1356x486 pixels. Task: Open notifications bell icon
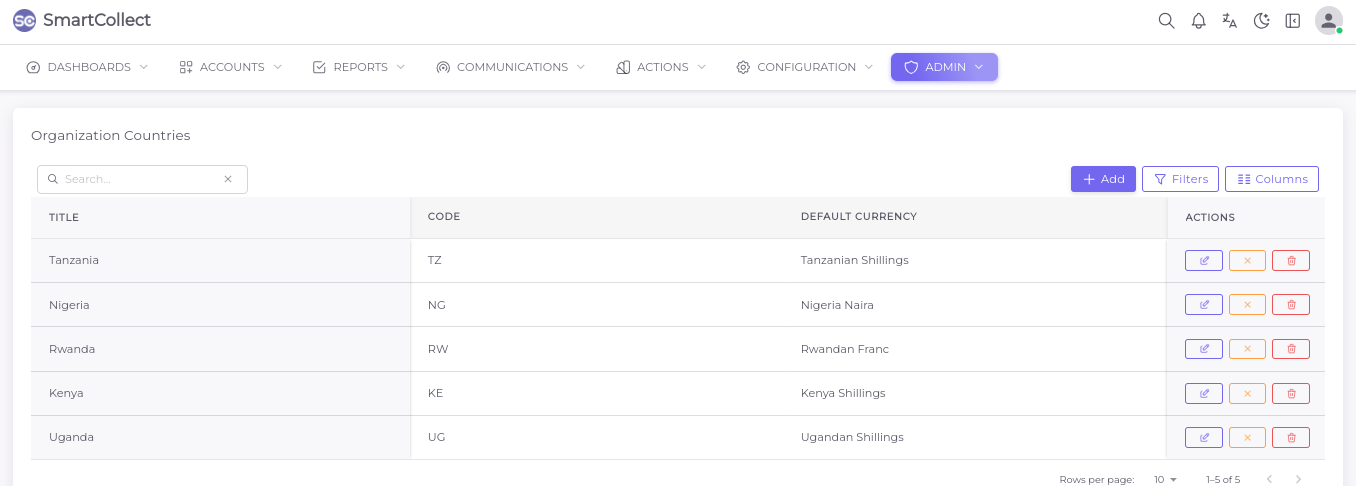(1198, 21)
